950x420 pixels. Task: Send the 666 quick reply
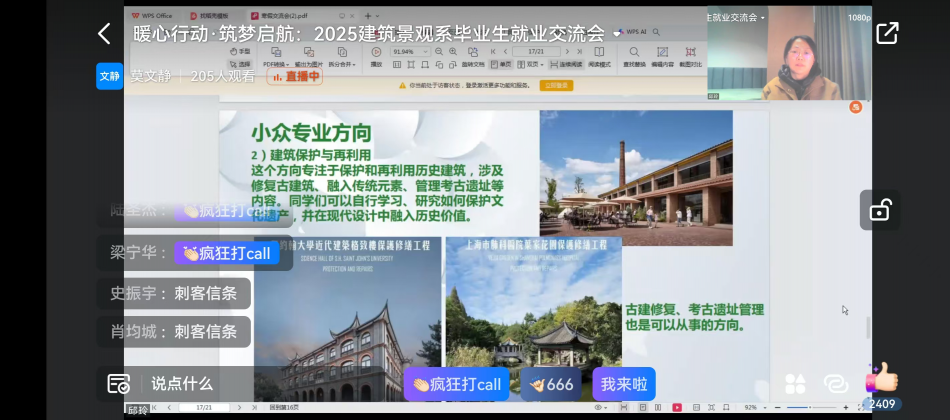551,384
